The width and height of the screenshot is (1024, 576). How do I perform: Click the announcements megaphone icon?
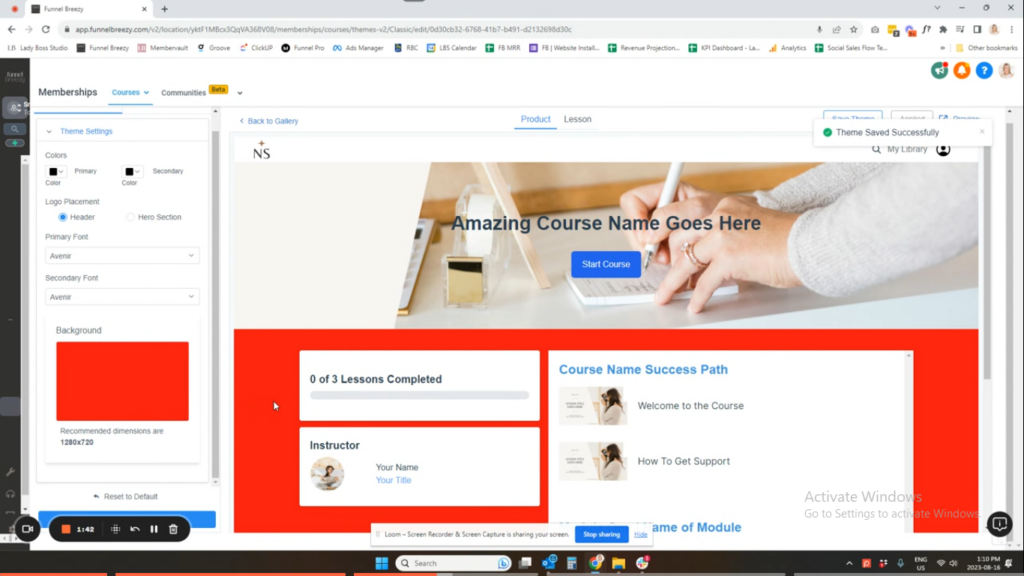pyautogui.click(x=939, y=70)
